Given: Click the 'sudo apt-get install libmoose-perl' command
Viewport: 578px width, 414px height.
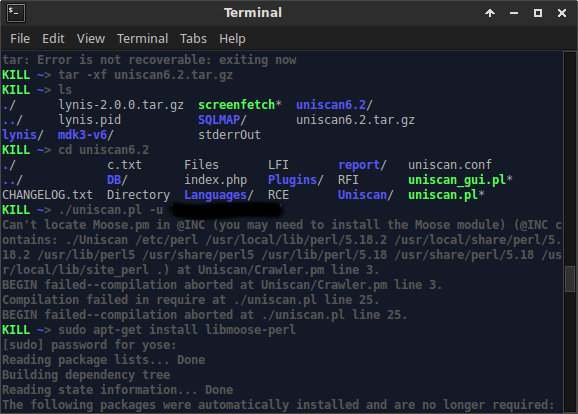Looking at the screenshot, I should [x=177, y=330].
